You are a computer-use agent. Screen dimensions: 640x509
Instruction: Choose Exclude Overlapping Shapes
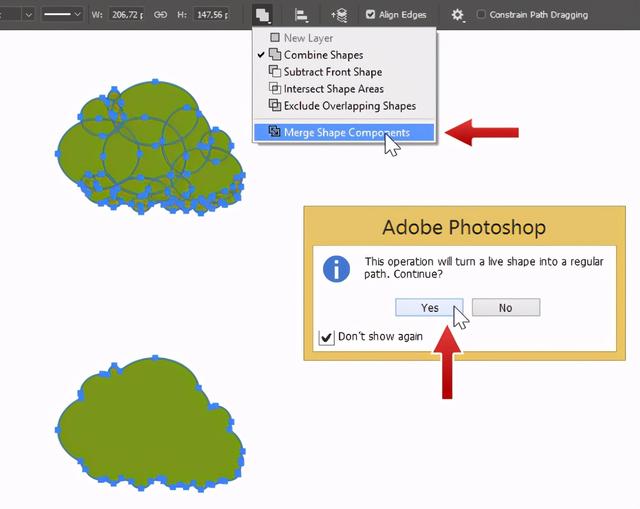(343, 106)
